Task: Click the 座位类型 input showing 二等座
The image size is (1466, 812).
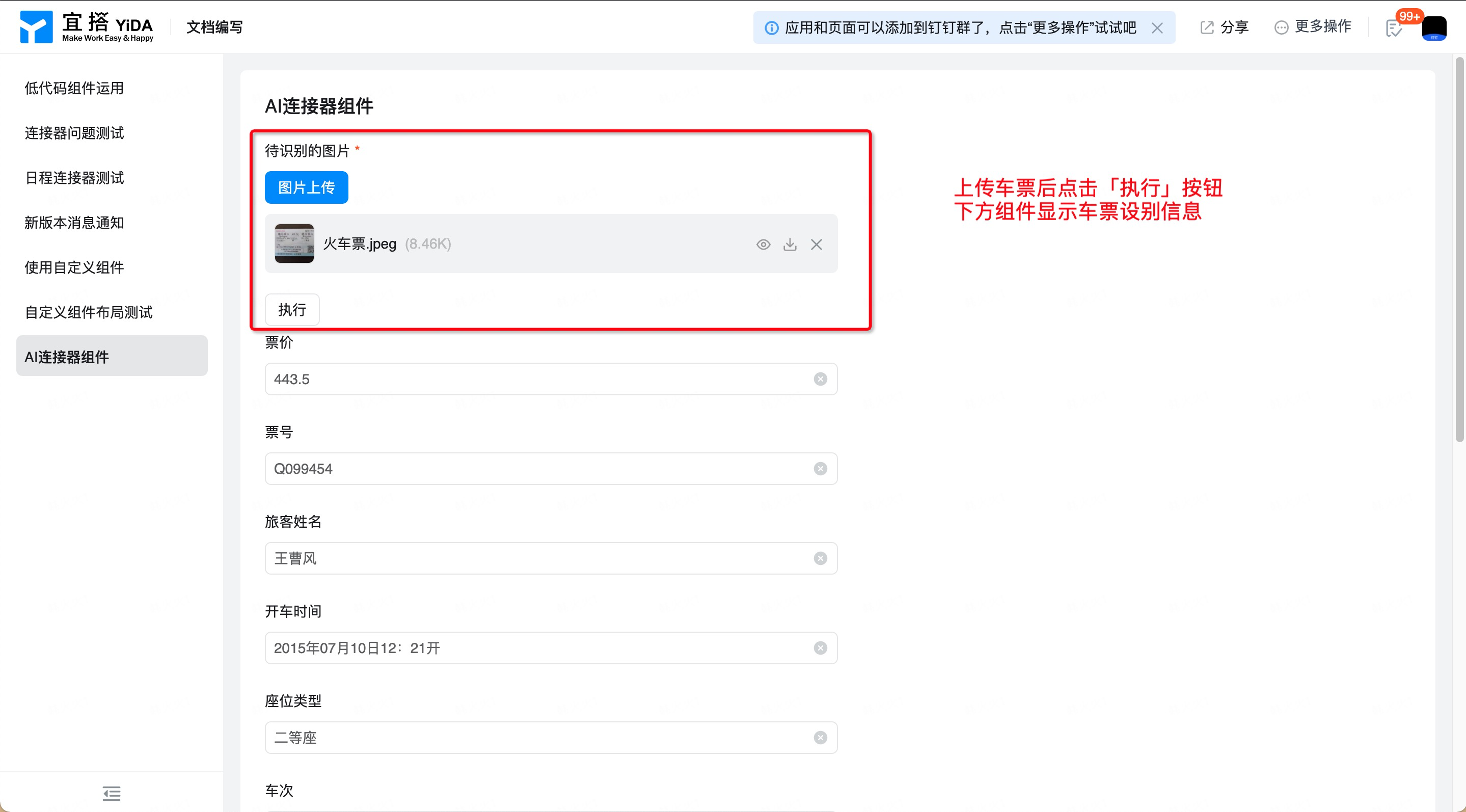Action: [x=551, y=738]
